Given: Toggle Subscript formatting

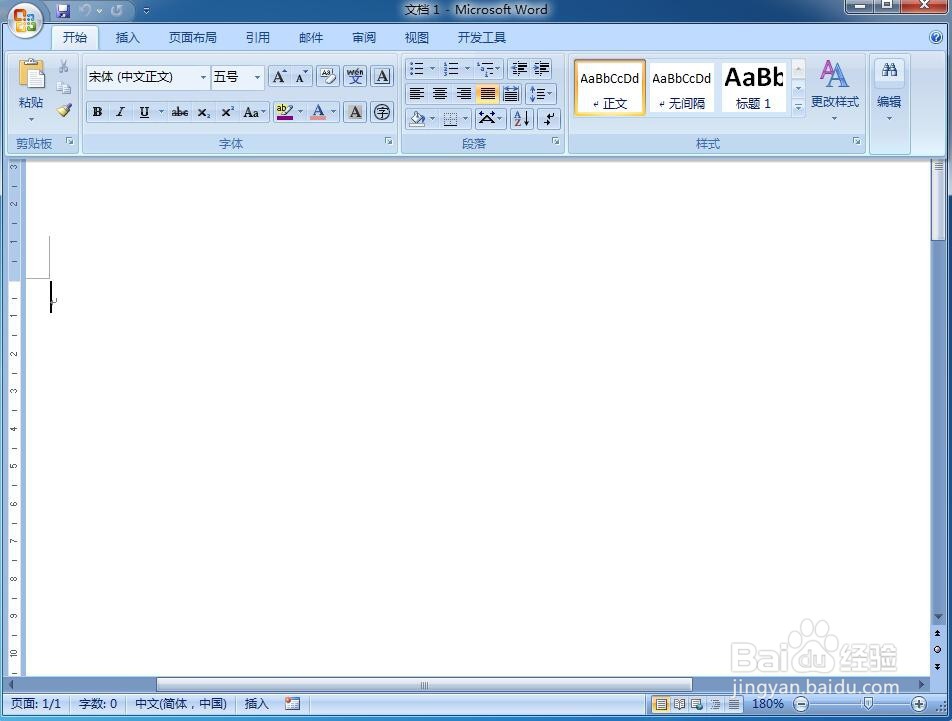Looking at the screenshot, I should coord(204,112).
